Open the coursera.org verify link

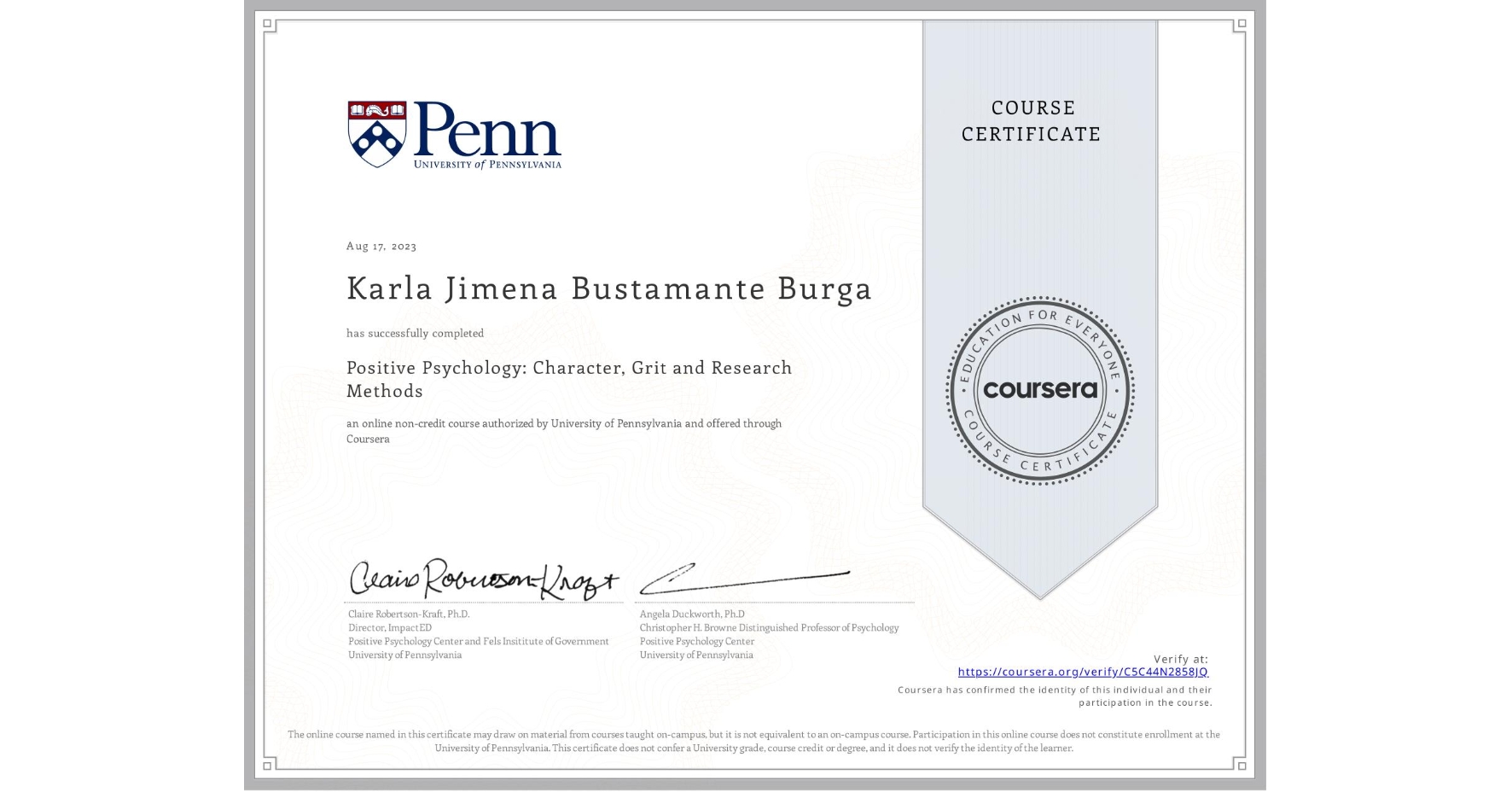point(1083,672)
